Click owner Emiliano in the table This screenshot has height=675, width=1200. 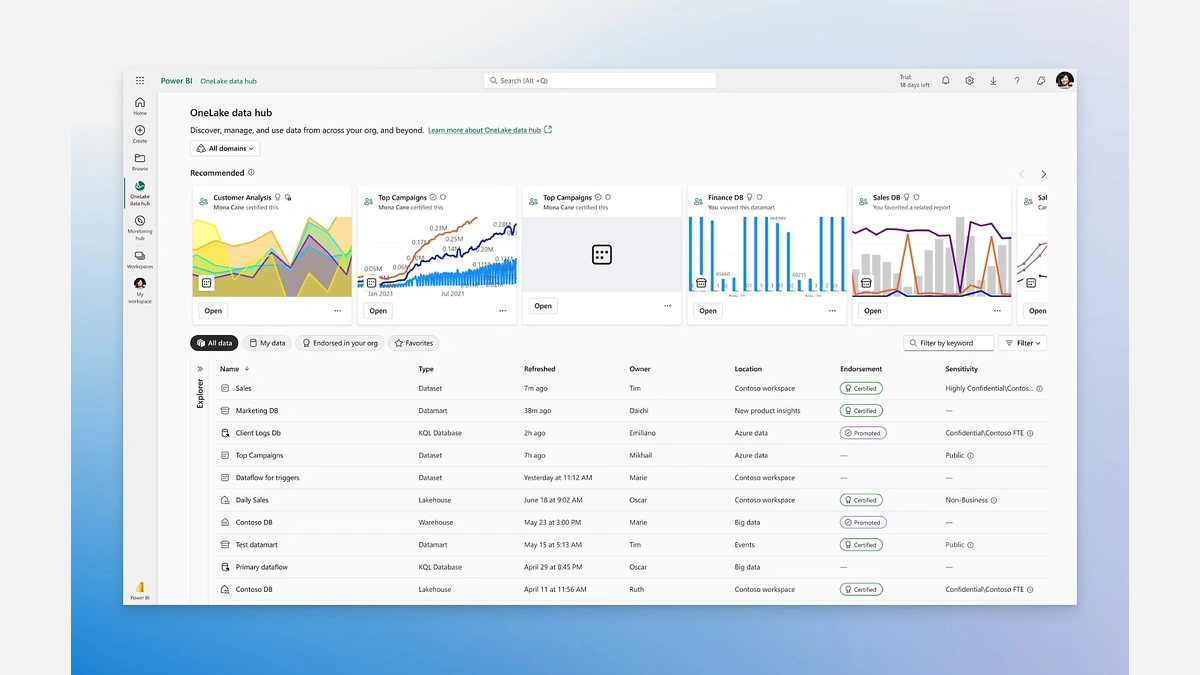pos(644,433)
